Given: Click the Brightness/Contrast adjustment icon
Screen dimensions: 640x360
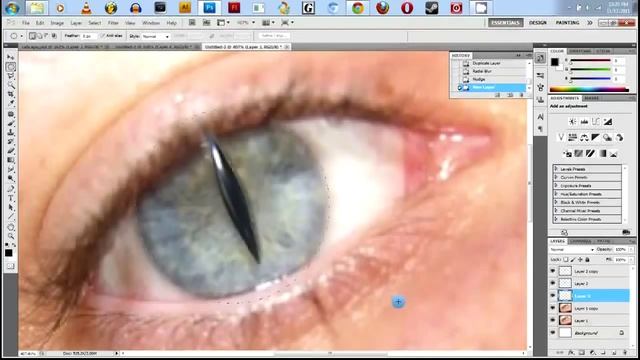Looking at the screenshot, I should coord(572,122).
